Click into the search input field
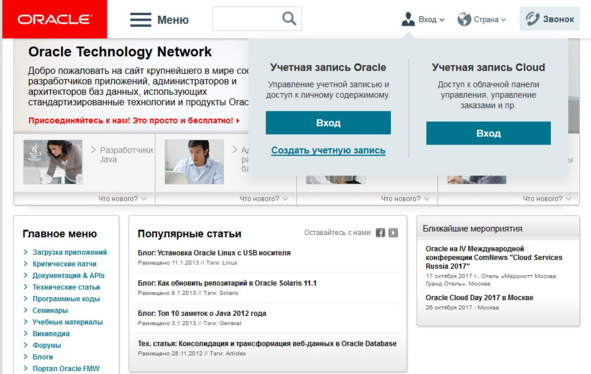 (247, 18)
